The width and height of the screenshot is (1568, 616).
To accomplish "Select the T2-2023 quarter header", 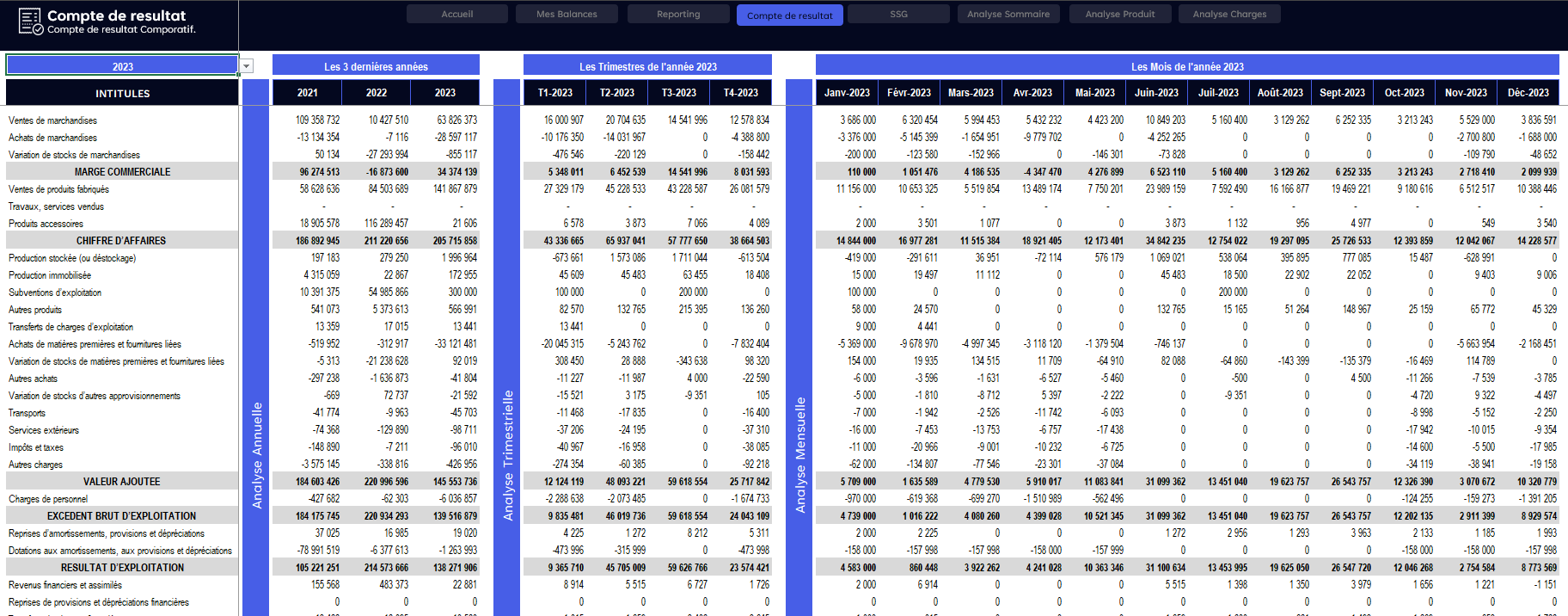I will 616,92.
